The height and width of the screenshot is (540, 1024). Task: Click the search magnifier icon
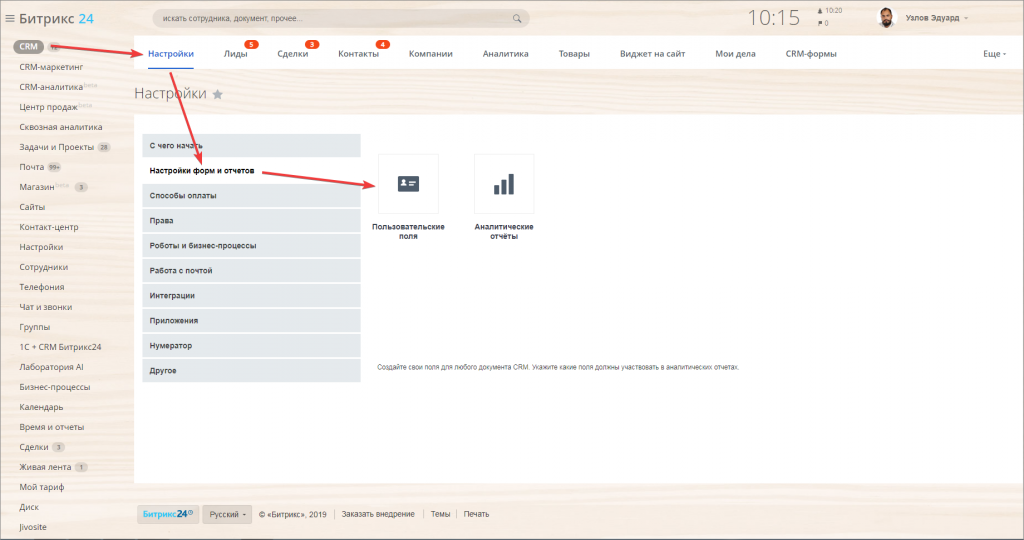[517, 18]
